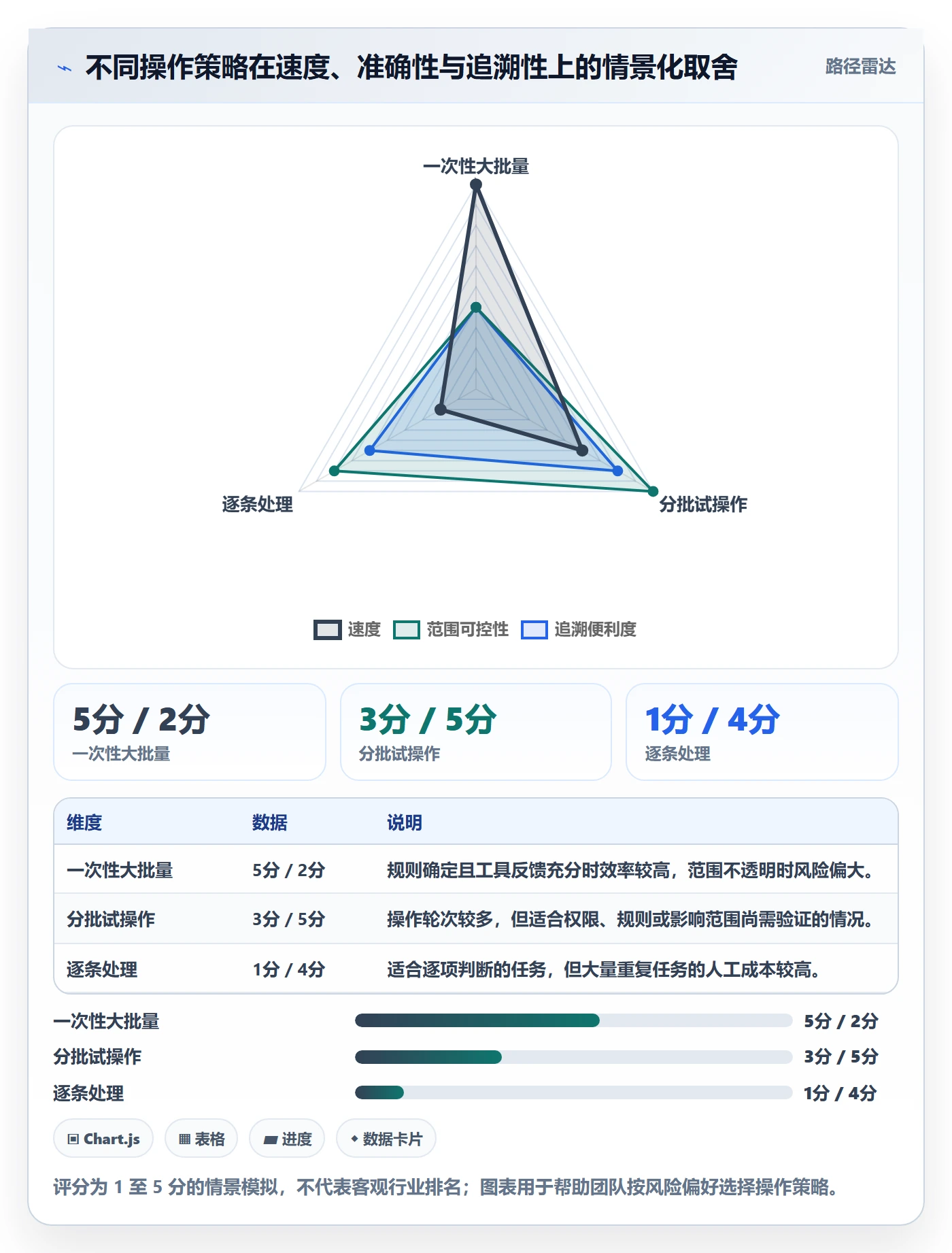
Task: Click the 5分 / 2分 progress value
Action: tap(841, 1021)
